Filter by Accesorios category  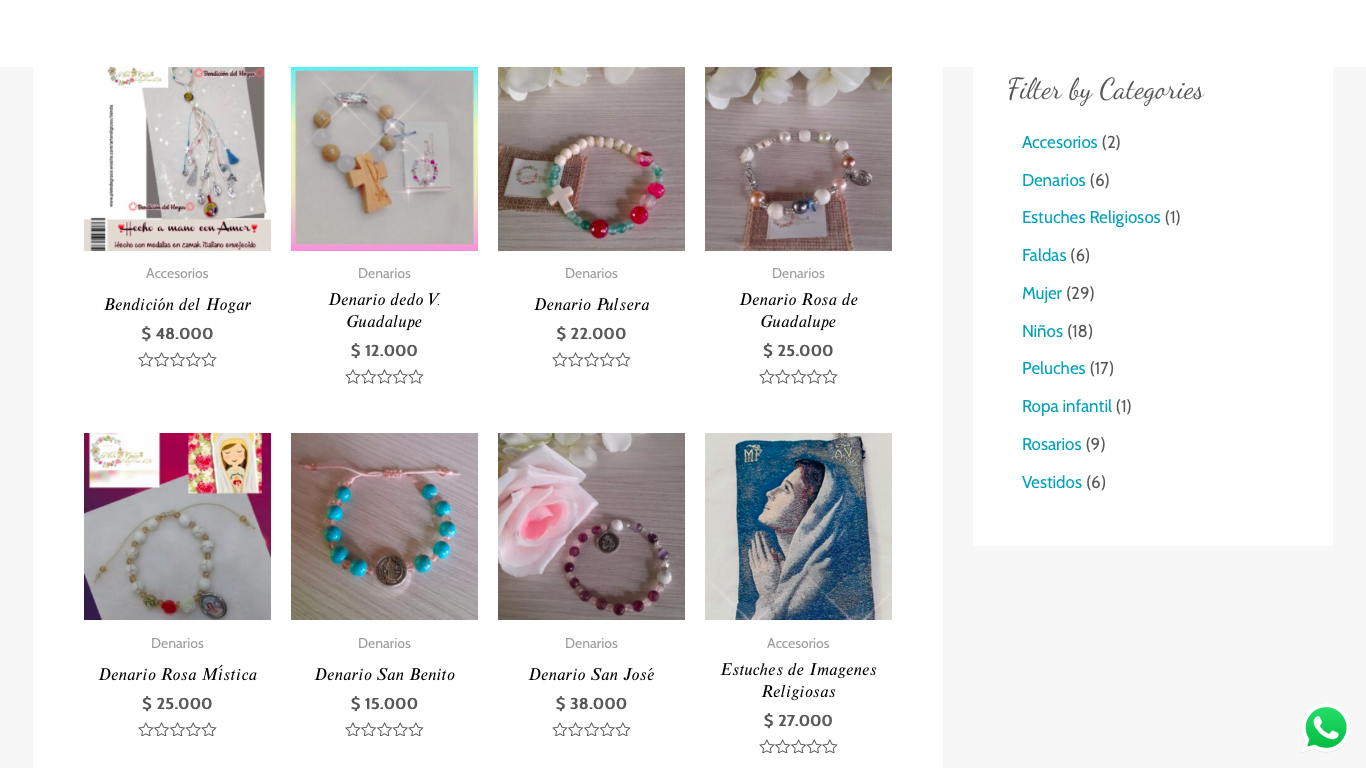pos(1060,142)
